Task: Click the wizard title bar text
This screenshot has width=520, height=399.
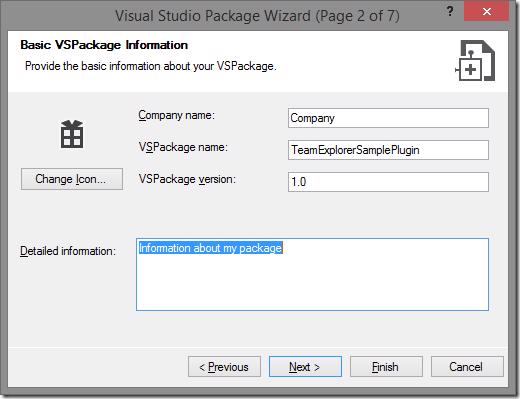Action: (x=257, y=16)
